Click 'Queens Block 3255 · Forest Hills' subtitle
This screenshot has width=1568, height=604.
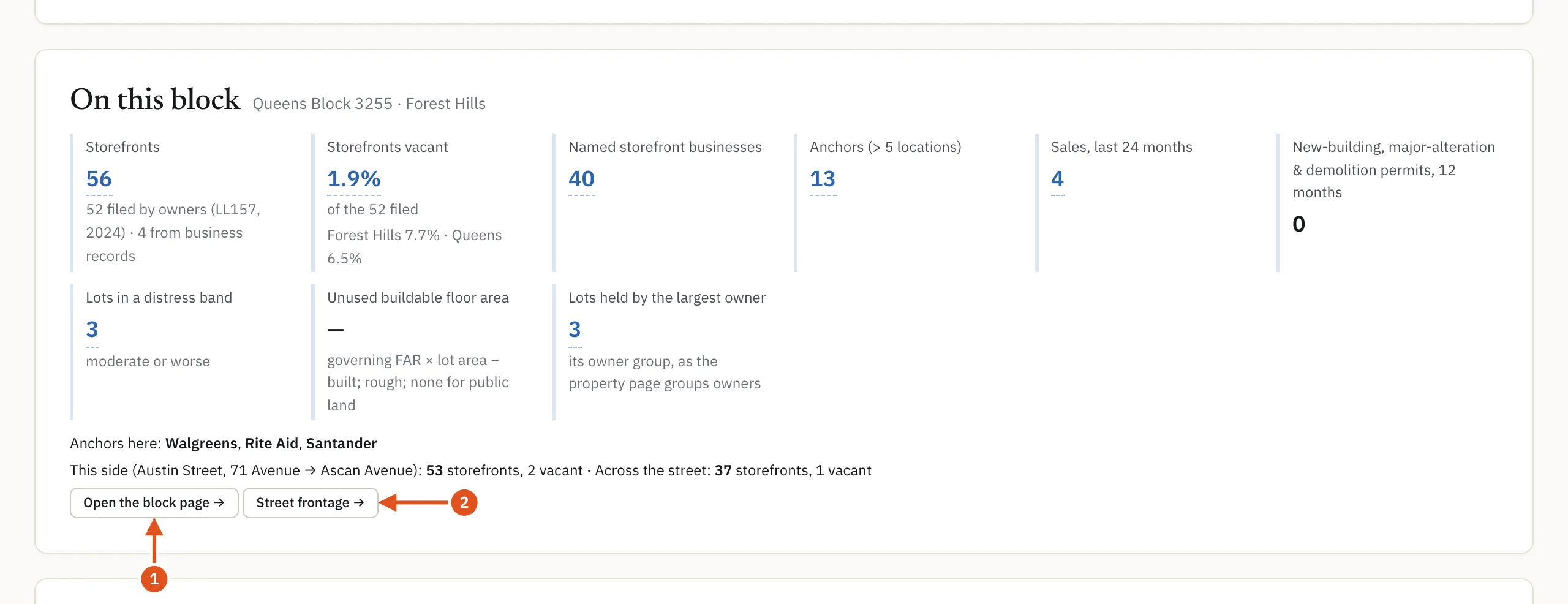tap(369, 104)
